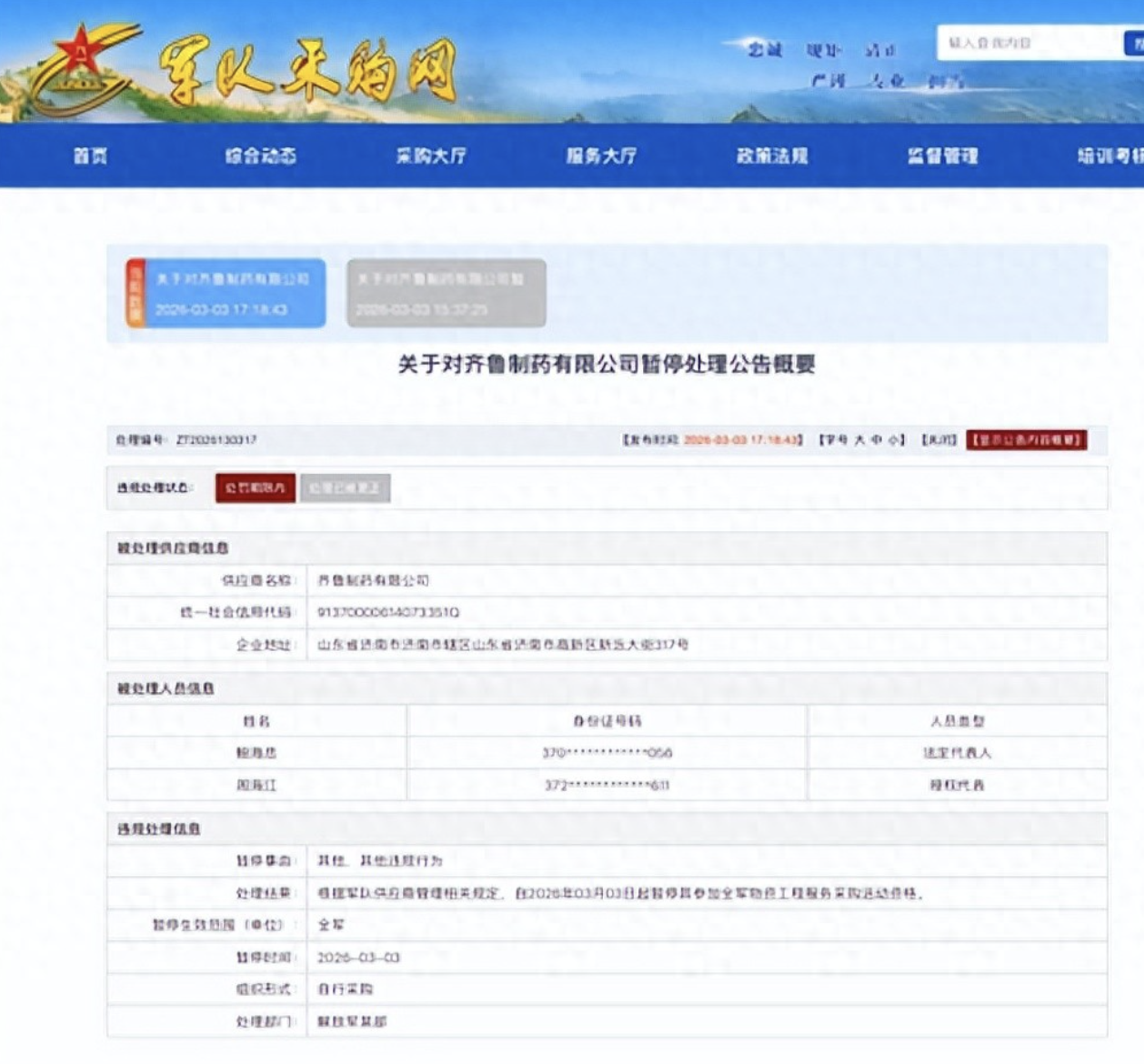Open the 政策法规 navigation item
The image size is (1144, 1064).
pyautogui.click(x=772, y=156)
